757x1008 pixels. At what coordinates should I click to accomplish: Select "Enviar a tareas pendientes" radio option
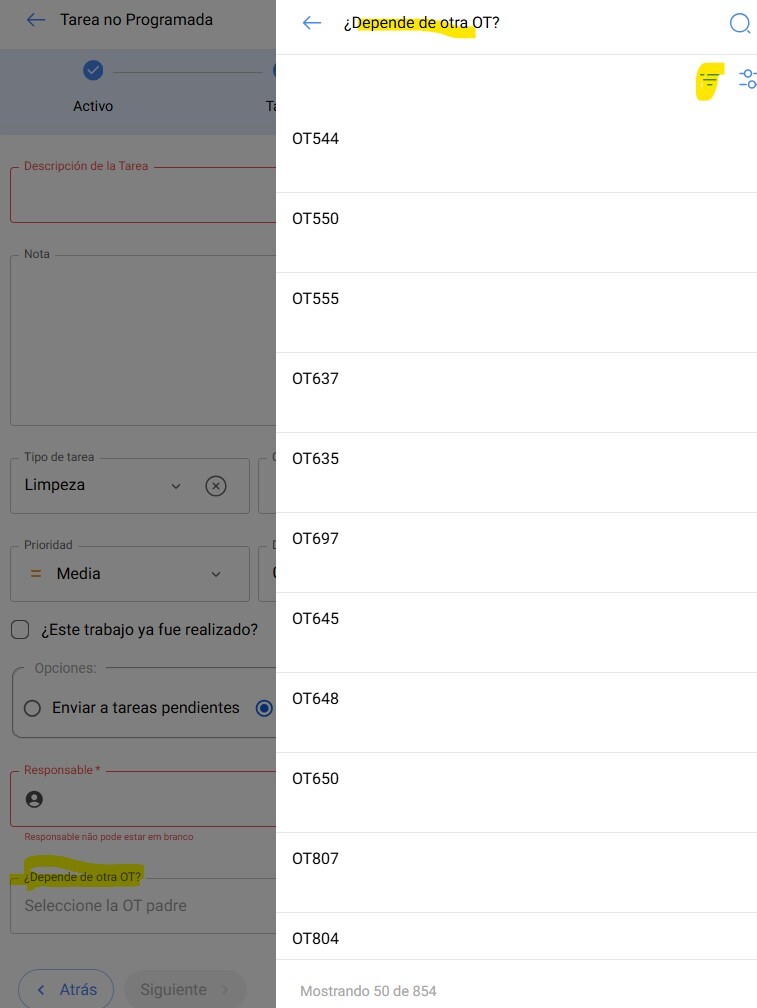tap(32, 708)
